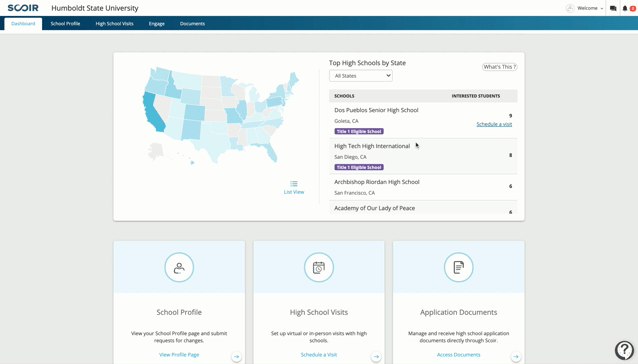Click the arrow next to View Profile Page
Image resolution: width=638 pixels, height=364 pixels.
[236, 357]
